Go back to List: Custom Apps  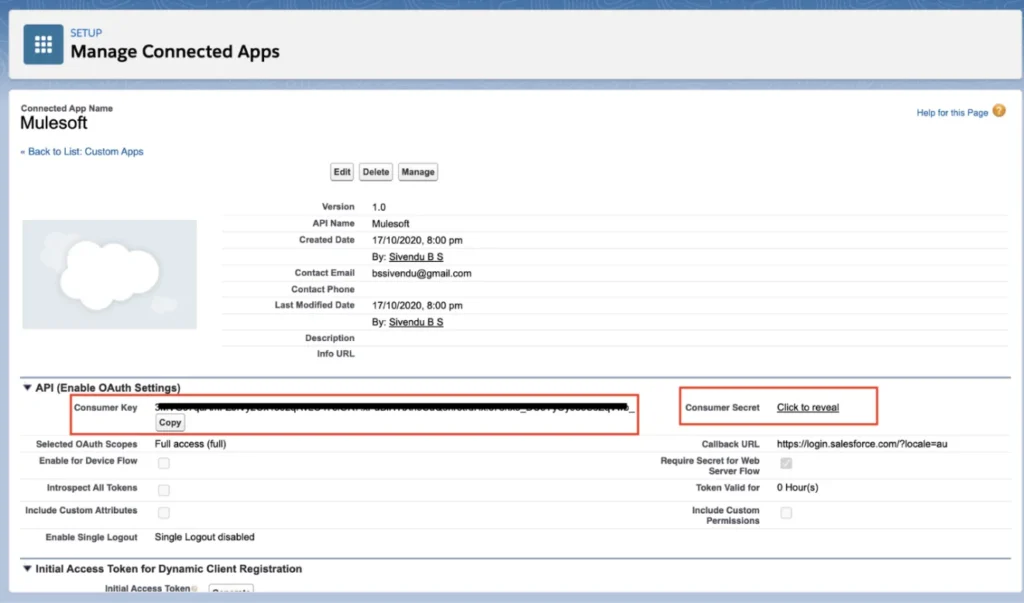click(82, 152)
